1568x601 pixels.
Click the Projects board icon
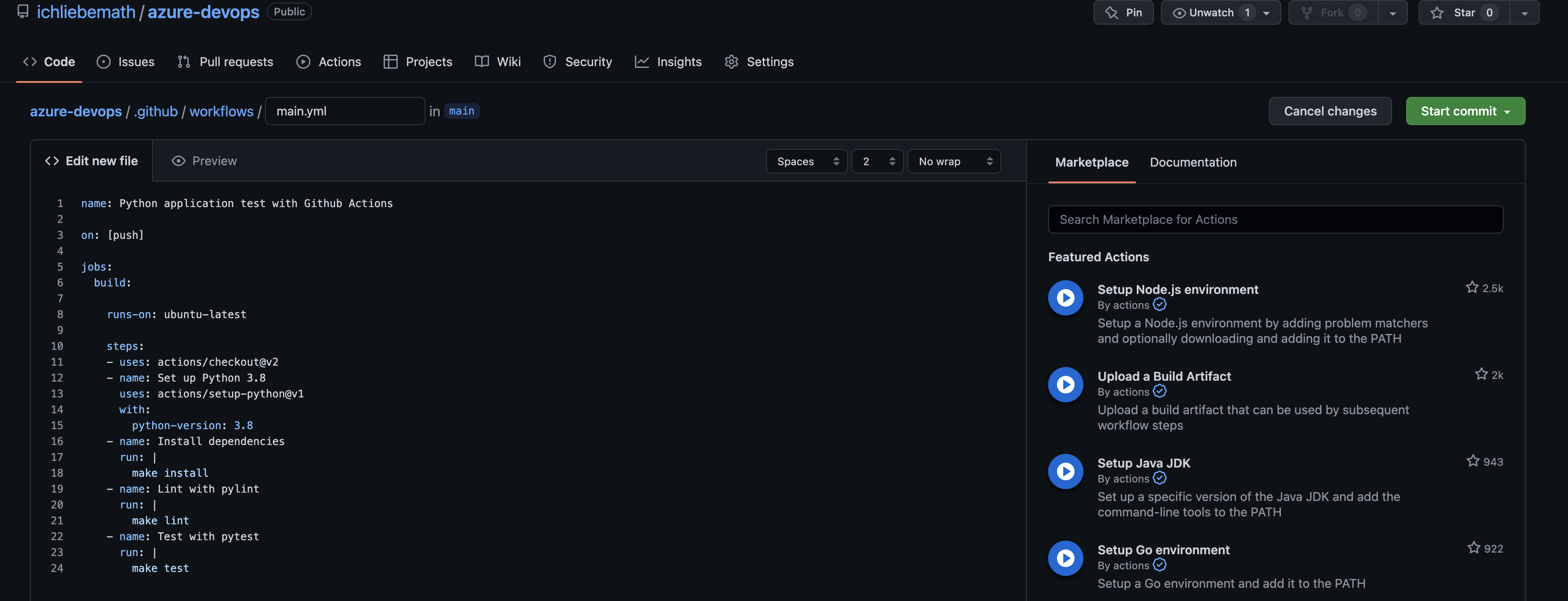tap(390, 61)
